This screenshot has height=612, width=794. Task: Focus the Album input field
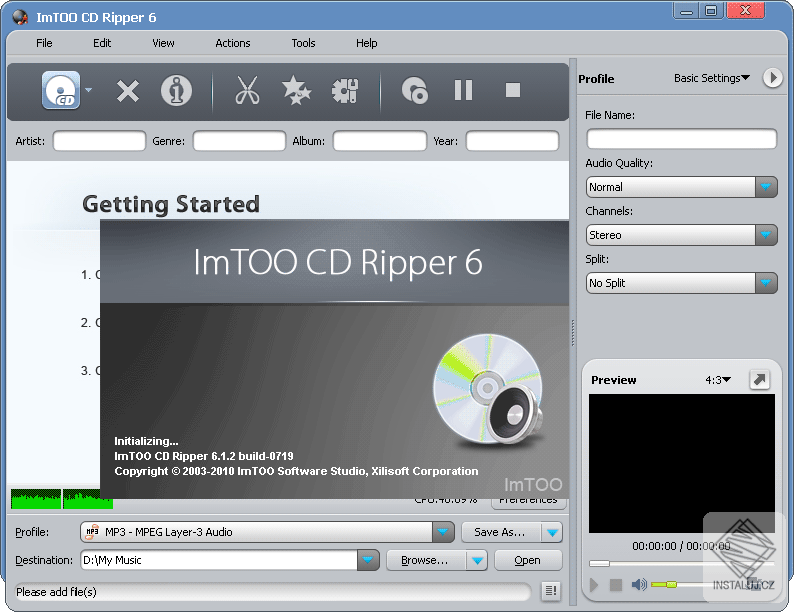pyautogui.click(x=379, y=141)
